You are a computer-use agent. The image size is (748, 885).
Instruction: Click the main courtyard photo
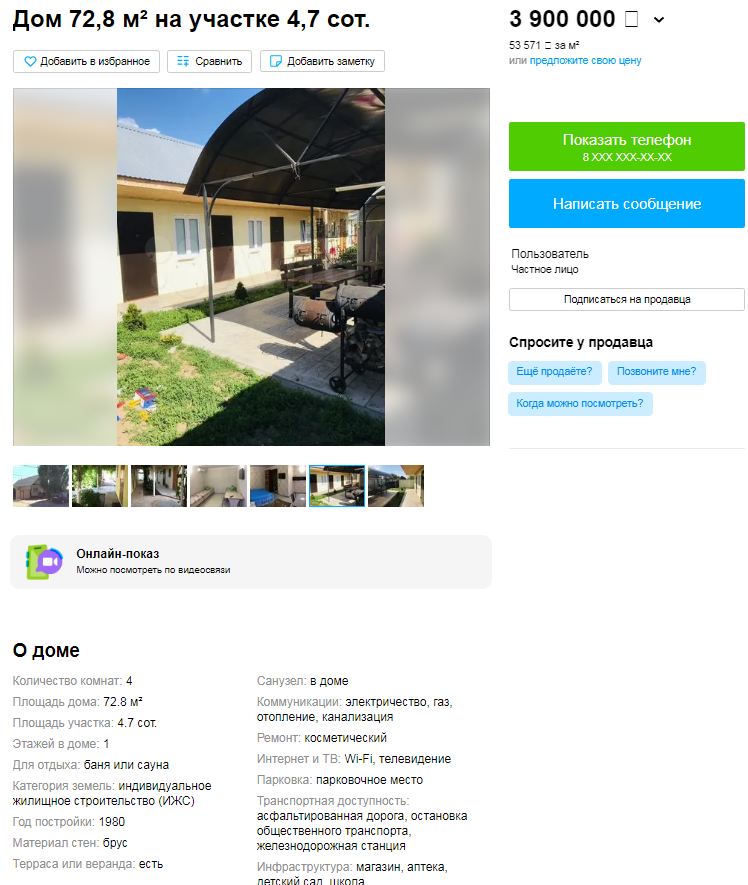pos(251,267)
